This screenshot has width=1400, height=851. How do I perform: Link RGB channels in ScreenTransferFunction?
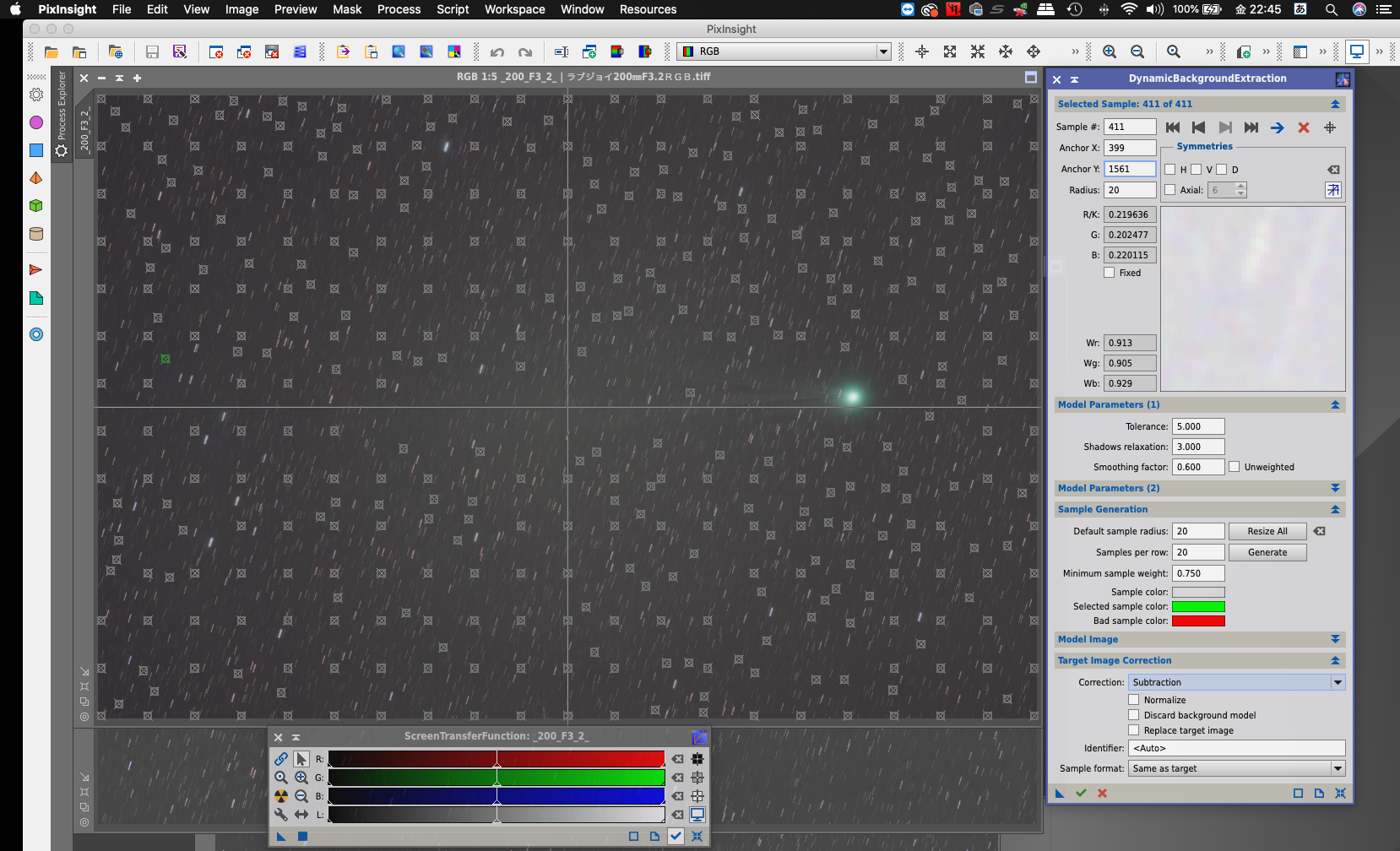(x=281, y=759)
